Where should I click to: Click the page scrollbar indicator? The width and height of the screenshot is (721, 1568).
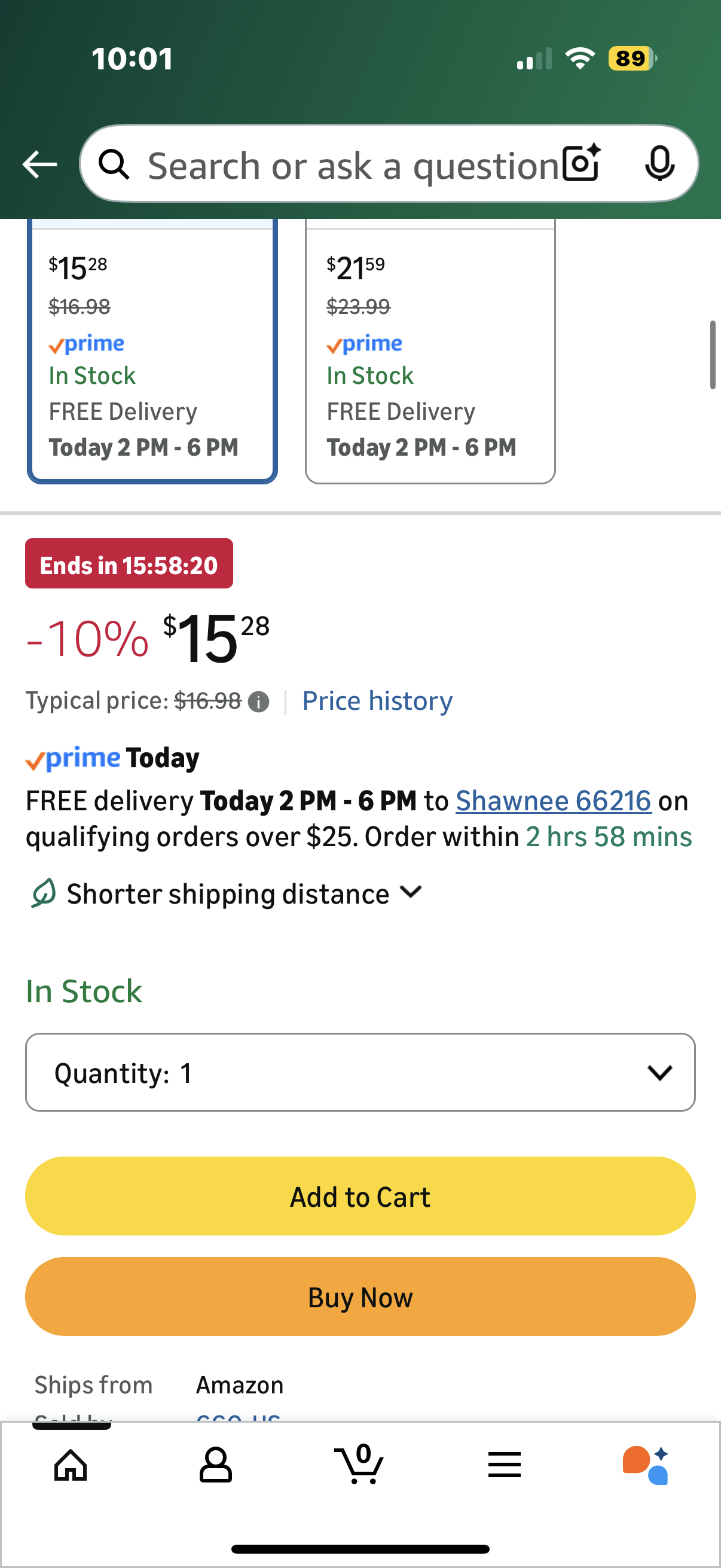[x=713, y=355]
